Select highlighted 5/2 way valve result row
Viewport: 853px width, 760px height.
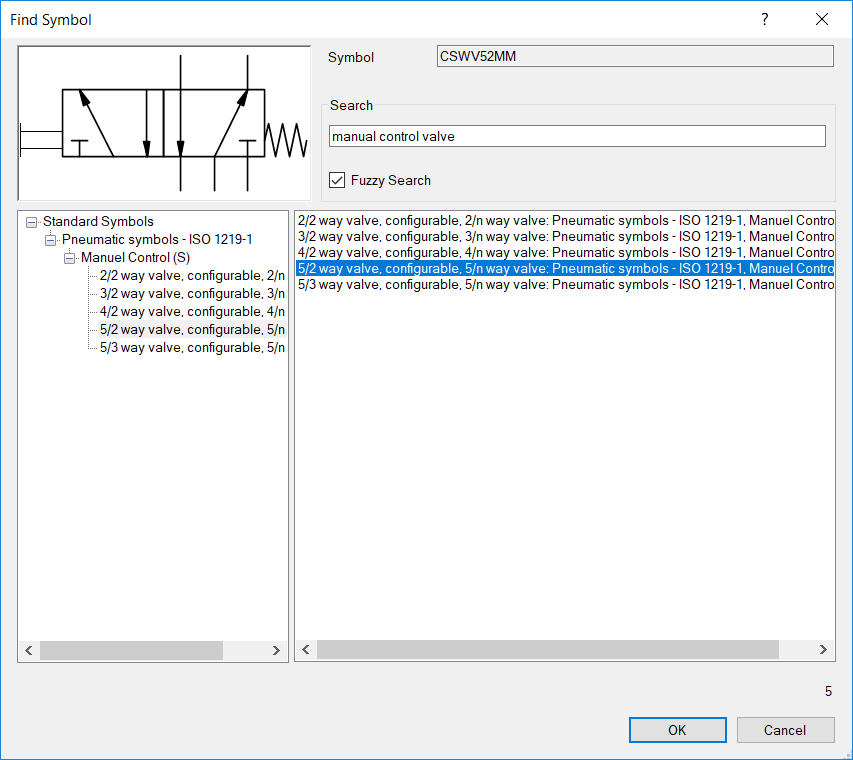[565, 268]
